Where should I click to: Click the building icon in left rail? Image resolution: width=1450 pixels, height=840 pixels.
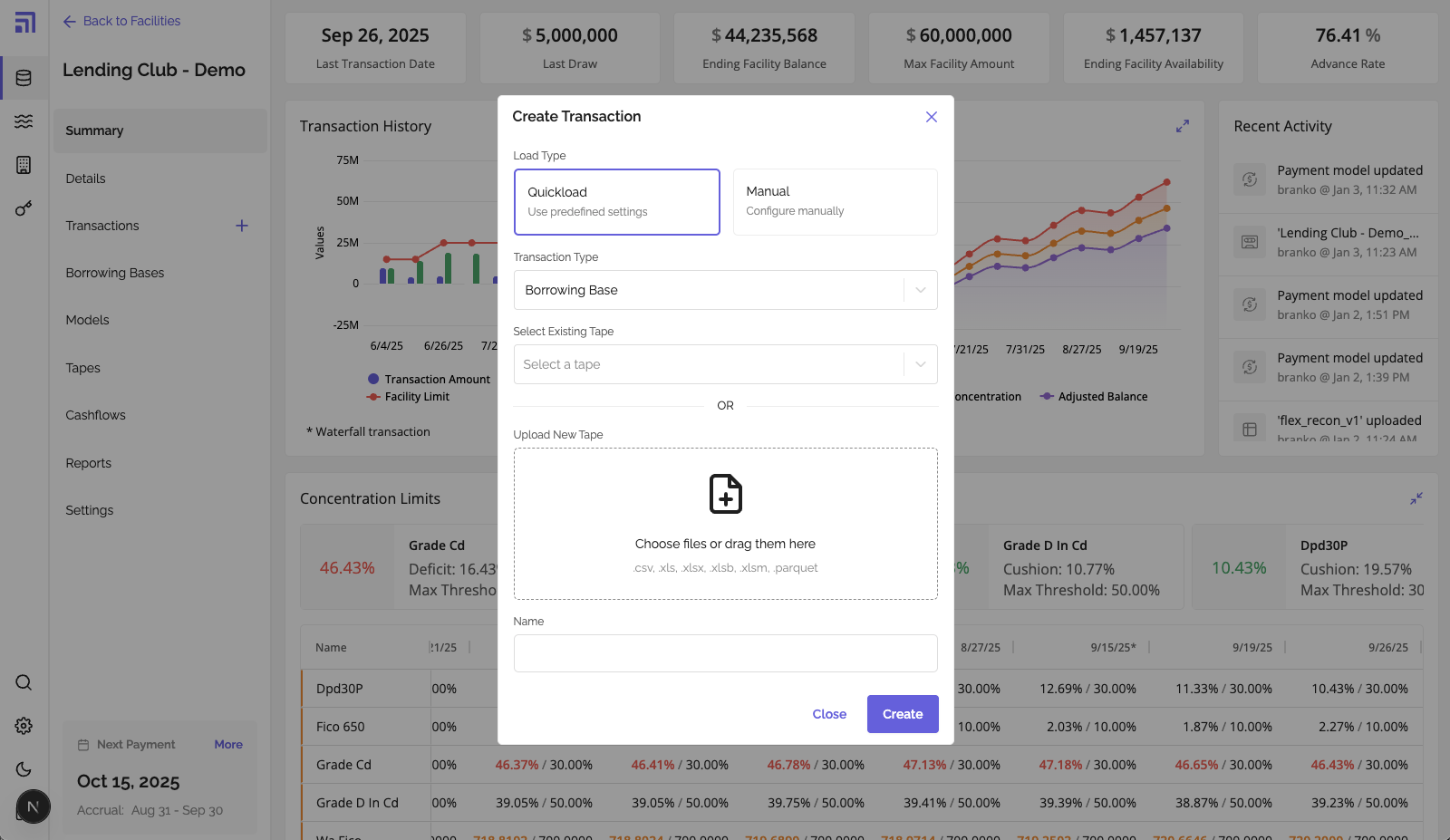tap(24, 165)
